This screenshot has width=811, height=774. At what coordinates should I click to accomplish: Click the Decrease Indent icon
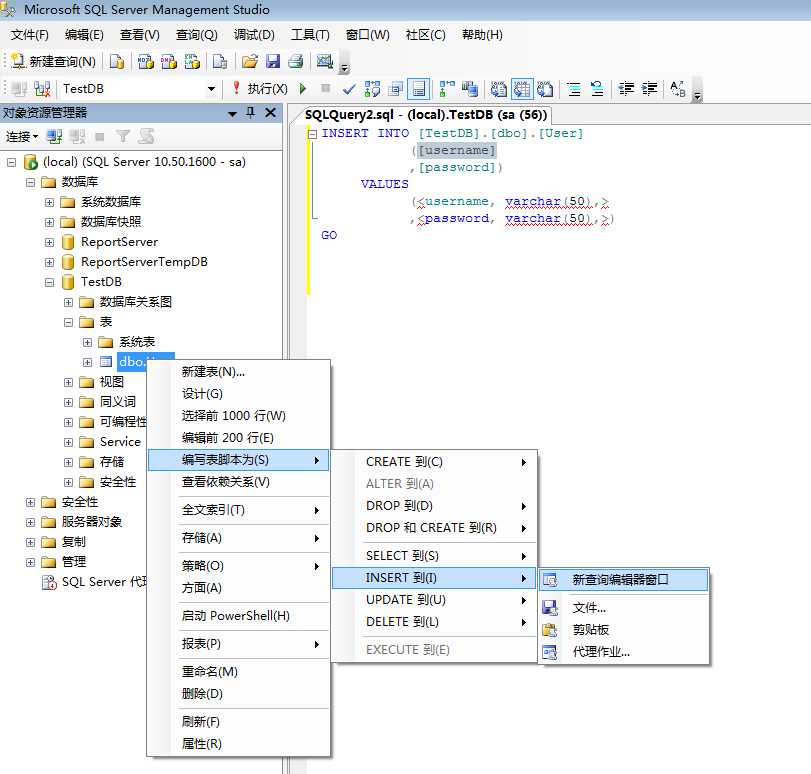pyautogui.click(x=626, y=89)
